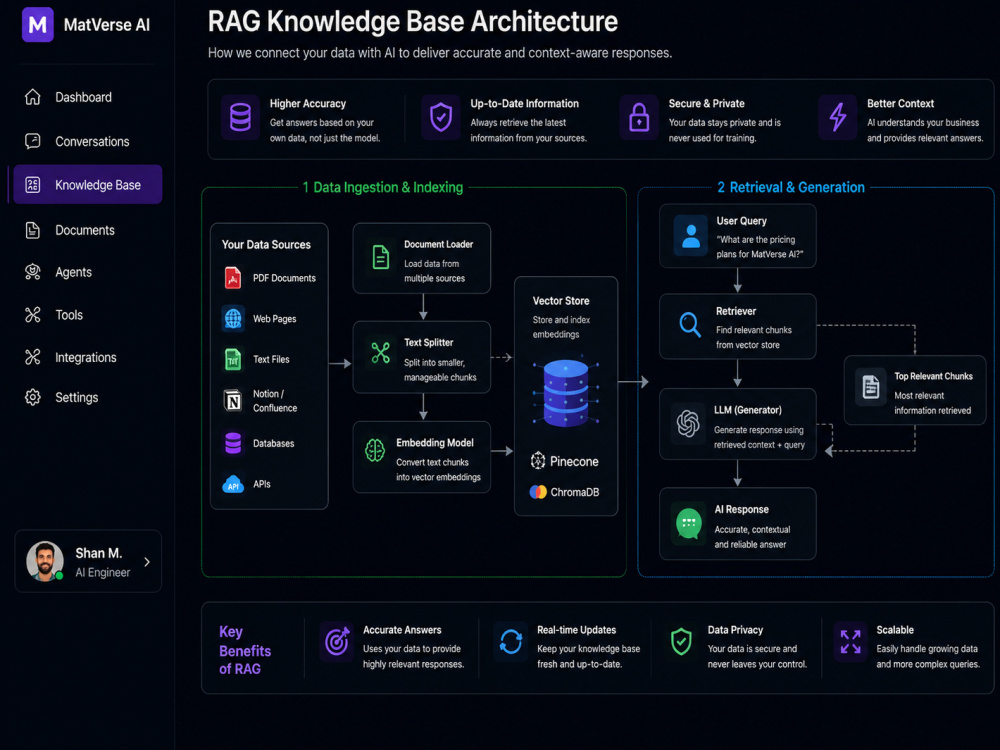Click the 'PDF Documents' label
The width and height of the screenshot is (1000, 750).
(284, 279)
